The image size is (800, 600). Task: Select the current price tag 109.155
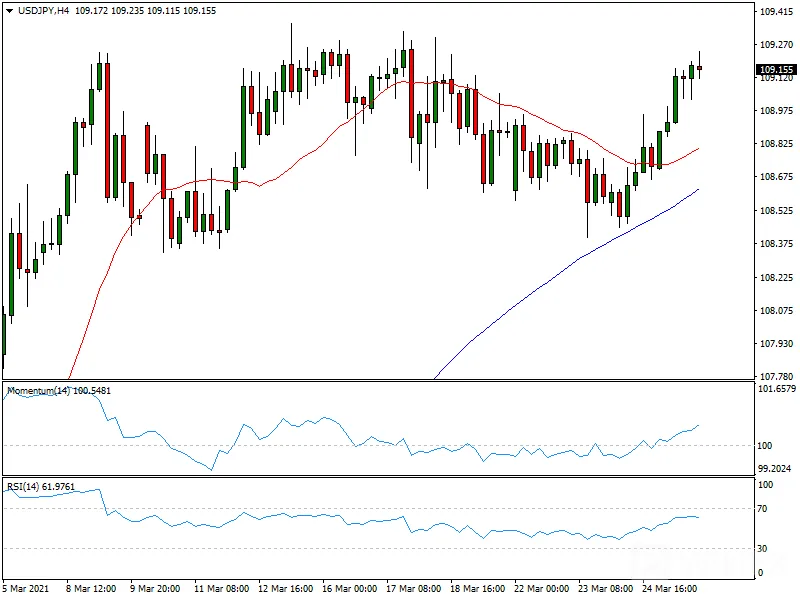776,69
